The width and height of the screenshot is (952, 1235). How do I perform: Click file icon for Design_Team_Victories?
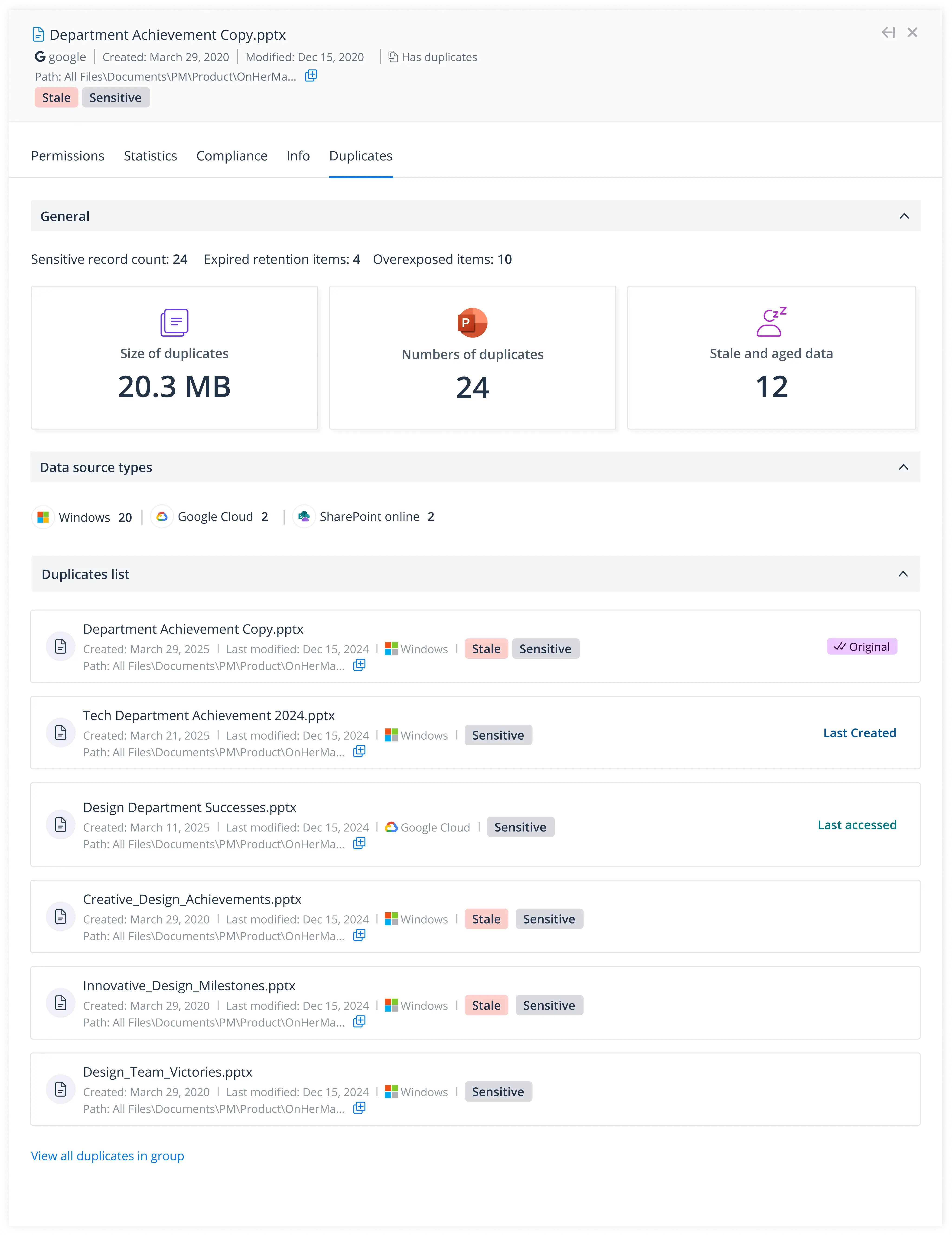[61, 1090]
